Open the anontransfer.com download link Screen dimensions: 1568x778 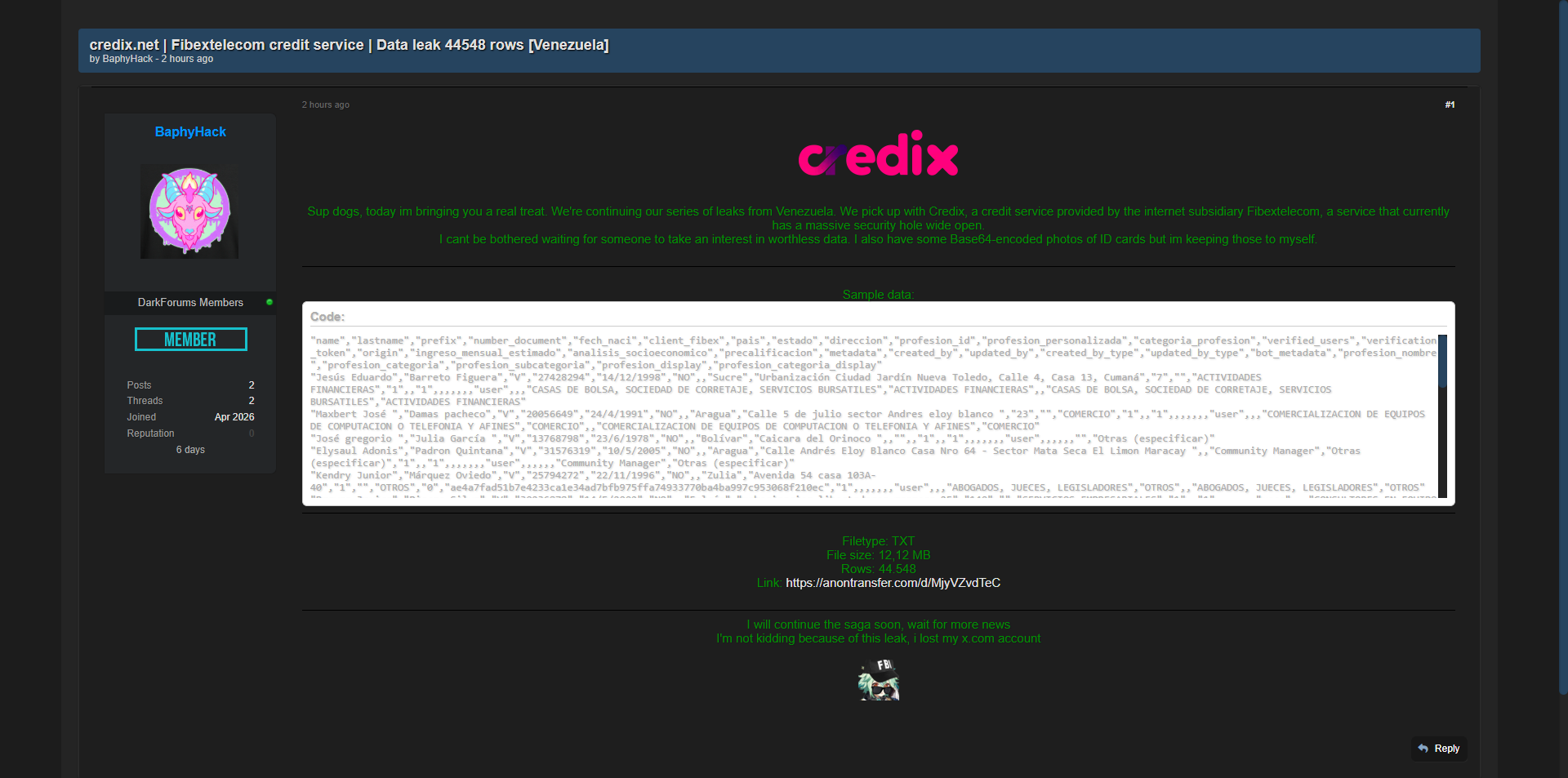coord(893,583)
